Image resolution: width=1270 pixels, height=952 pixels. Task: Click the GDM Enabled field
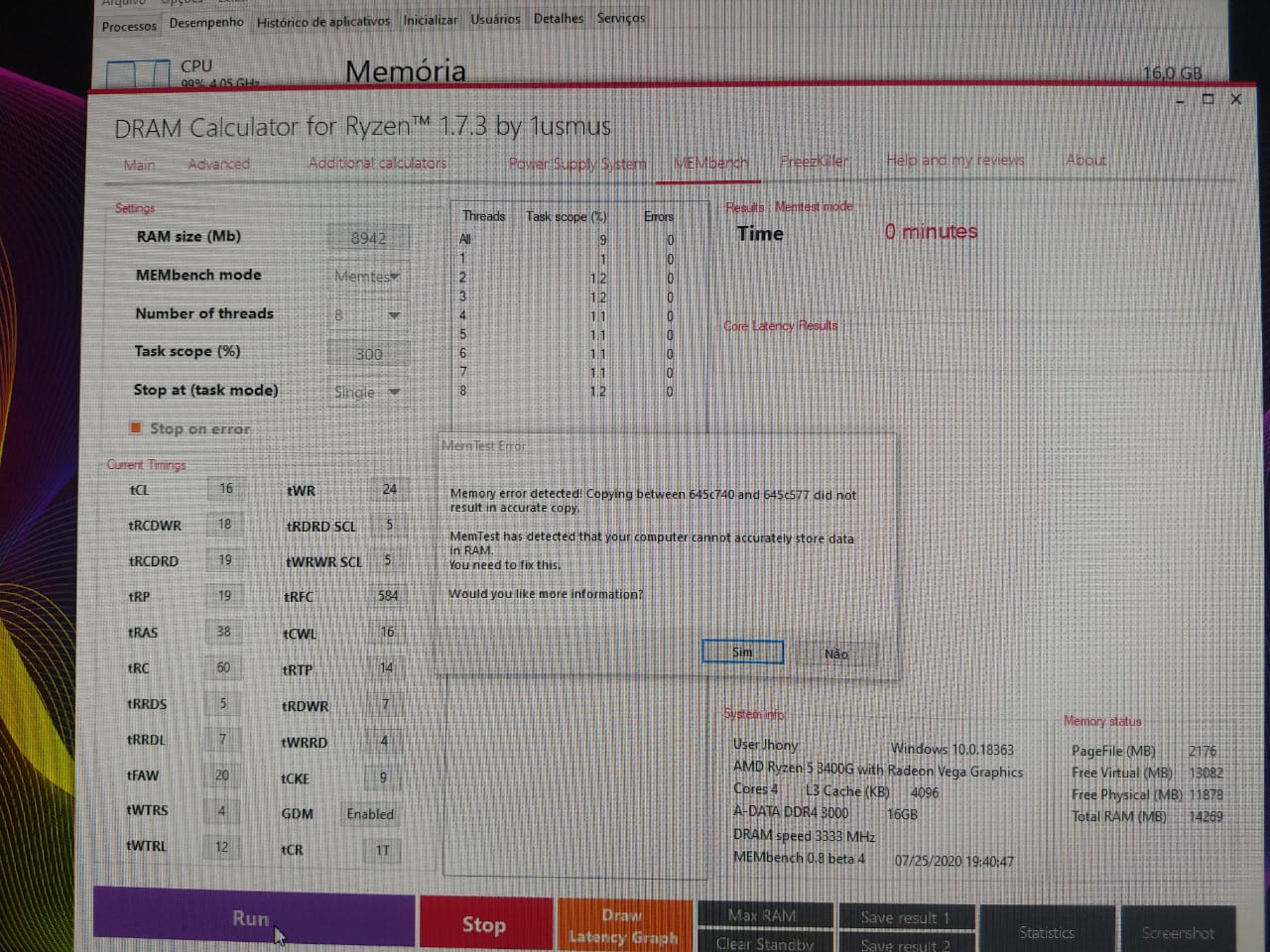pos(370,814)
